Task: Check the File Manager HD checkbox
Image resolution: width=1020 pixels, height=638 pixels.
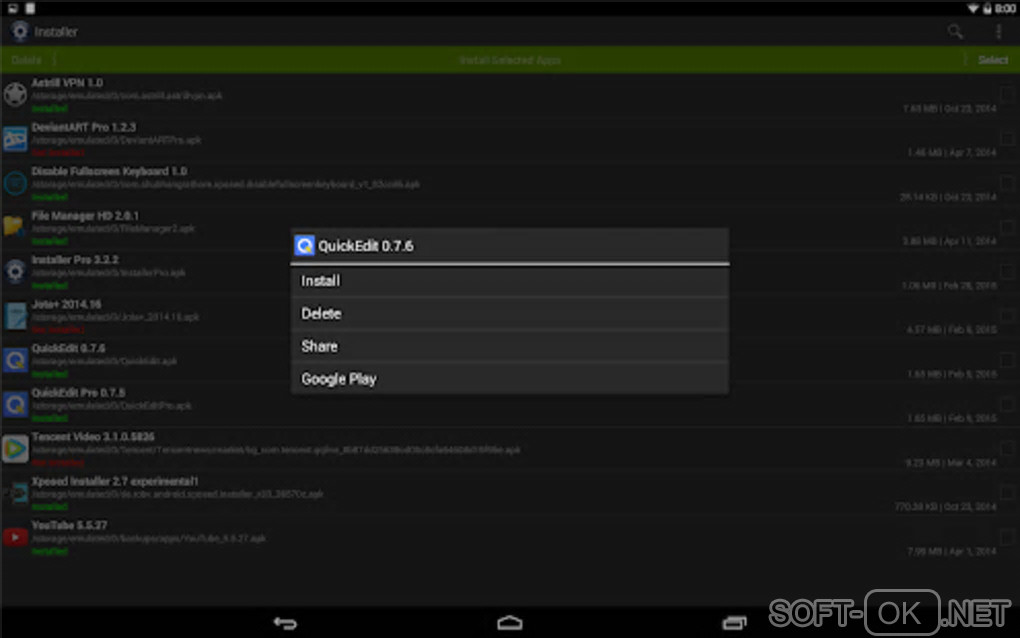Action: tap(1007, 227)
